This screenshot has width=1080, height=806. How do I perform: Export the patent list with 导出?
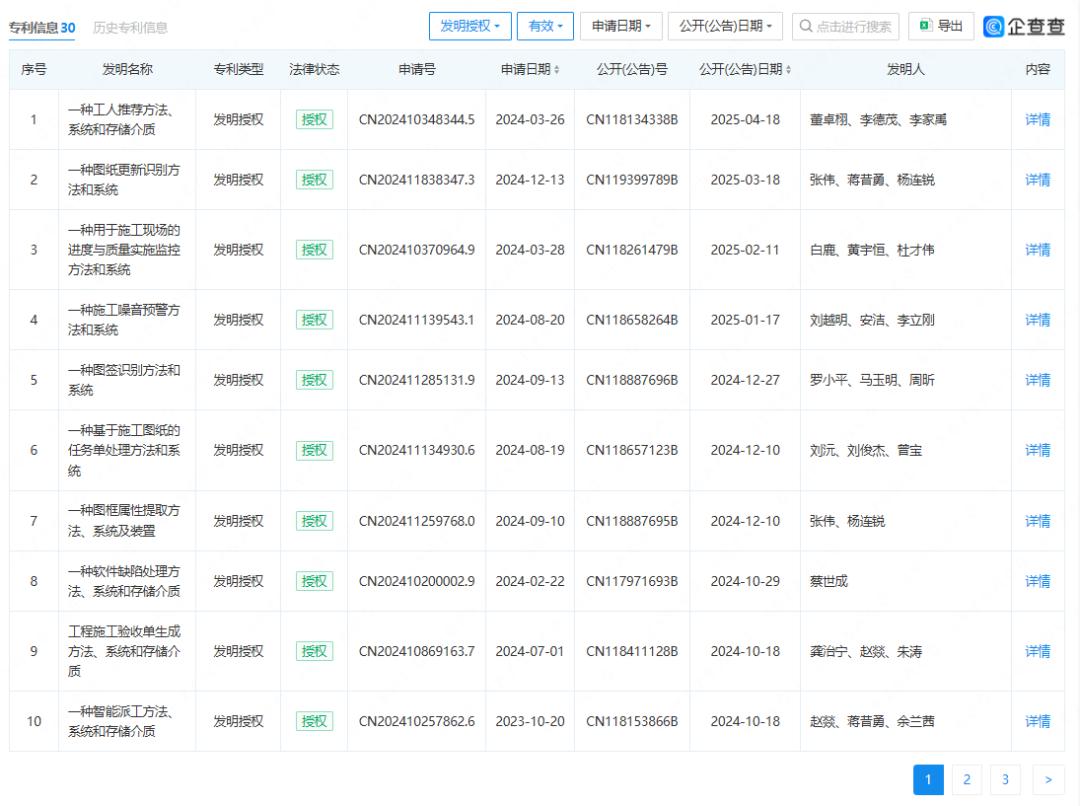[941, 26]
